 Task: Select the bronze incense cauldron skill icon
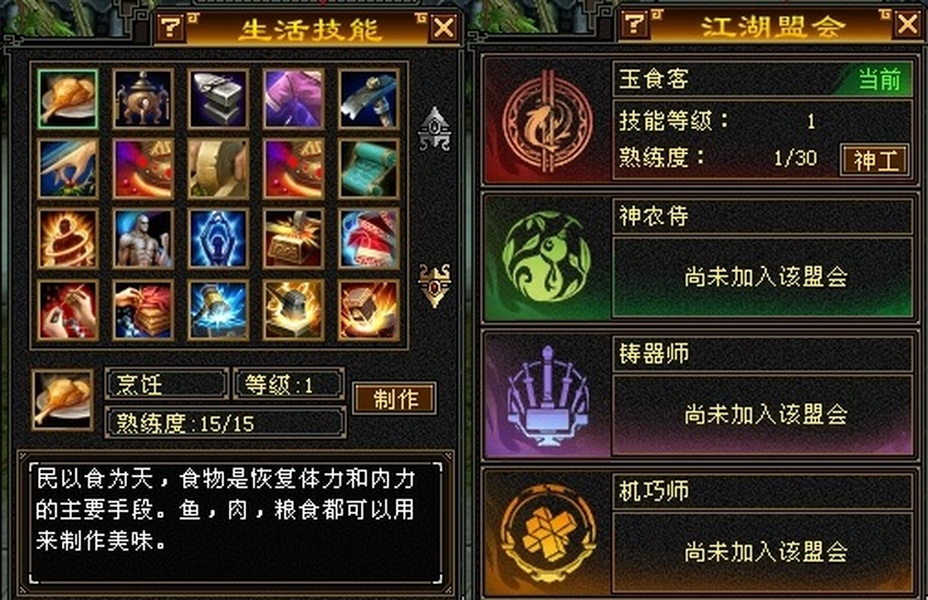[143, 99]
